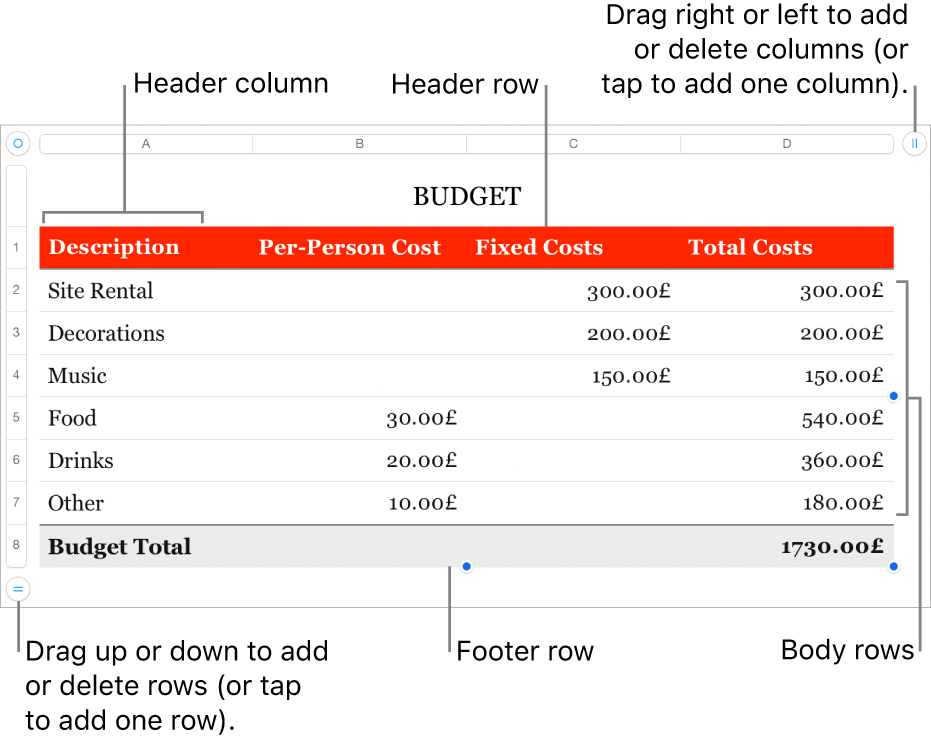The width and height of the screenshot is (931, 742).
Task: Select column D header tab
Action: [787, 144]
